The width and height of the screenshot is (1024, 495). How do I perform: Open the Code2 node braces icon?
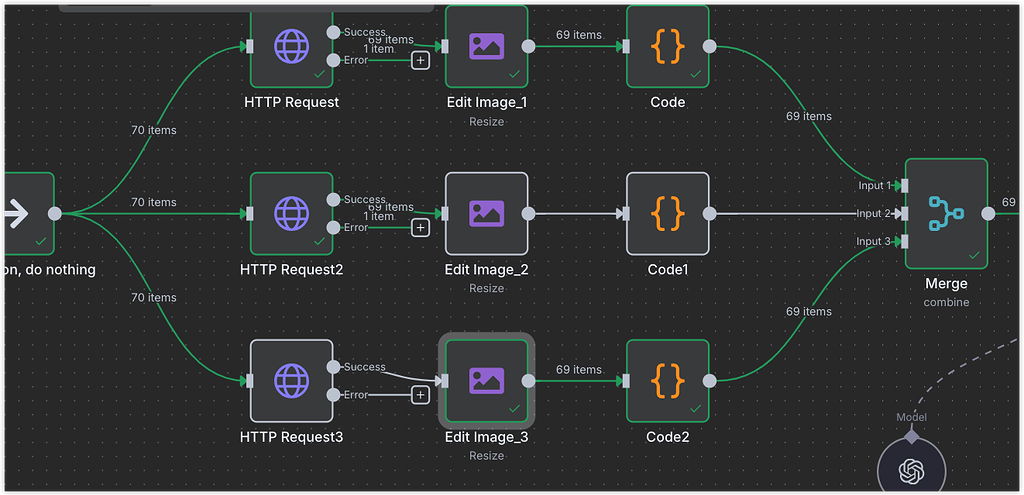[x=668, y=381]
